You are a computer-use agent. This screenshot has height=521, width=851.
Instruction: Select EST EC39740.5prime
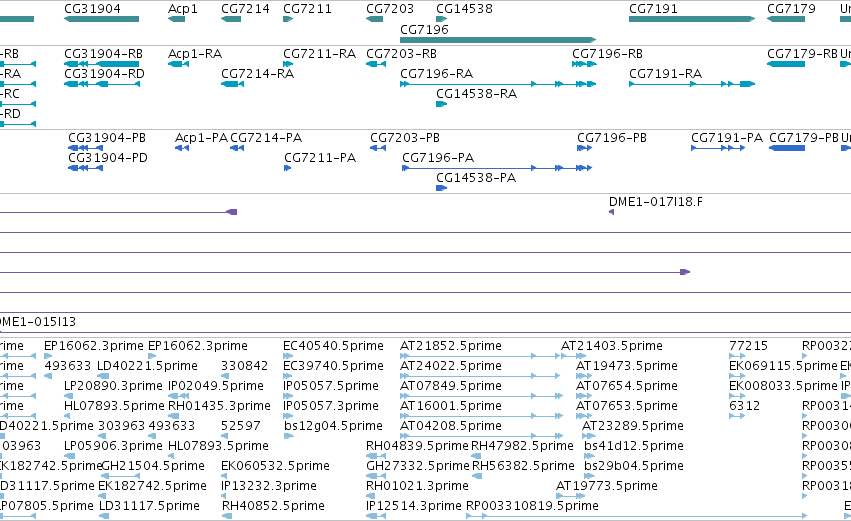pyautogui.click(x=333, y=366)
